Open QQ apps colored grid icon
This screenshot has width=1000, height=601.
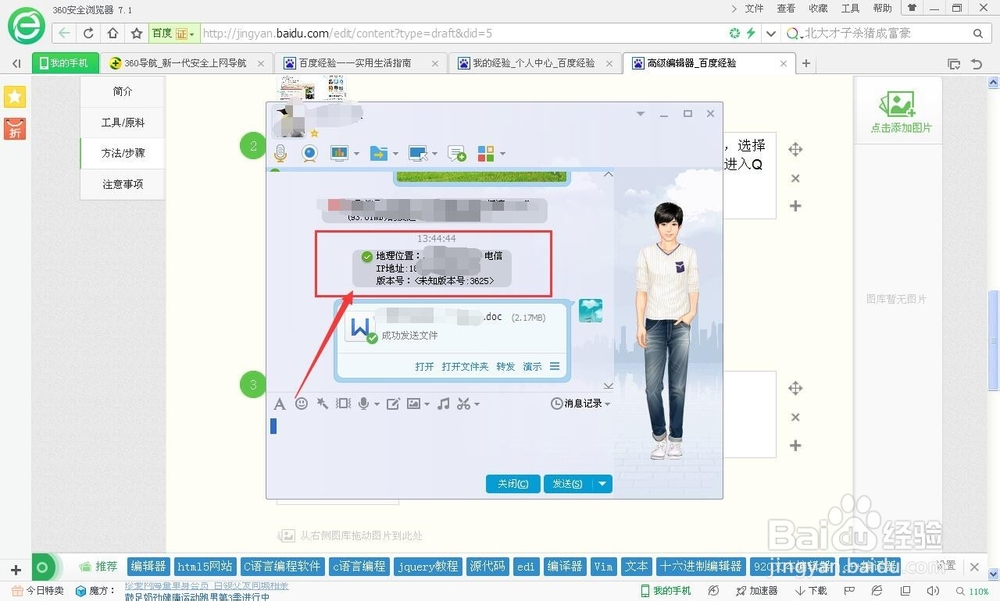coord(486,153)
